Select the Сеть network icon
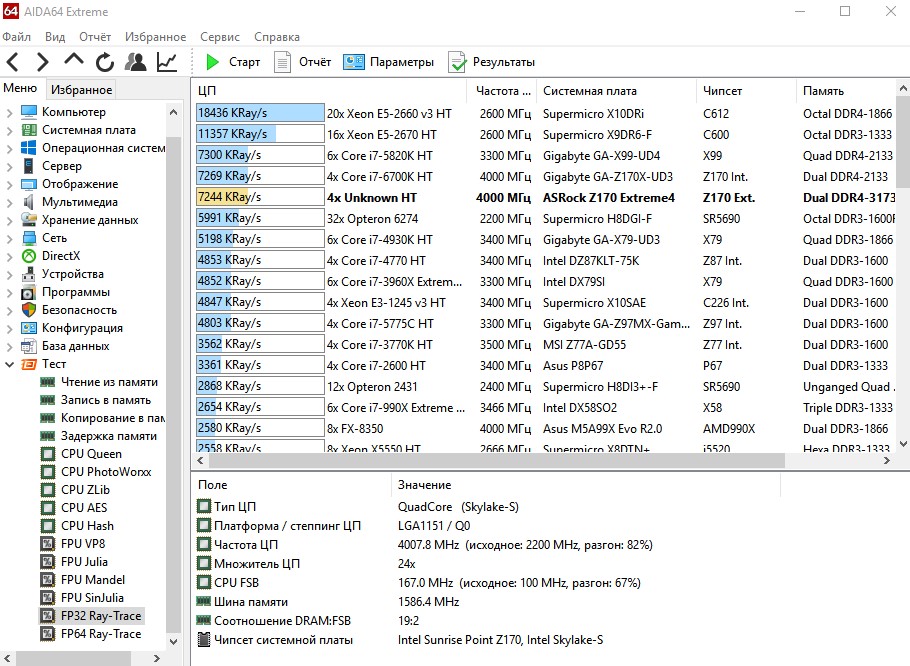910x666 pixels. click(28, 238)
